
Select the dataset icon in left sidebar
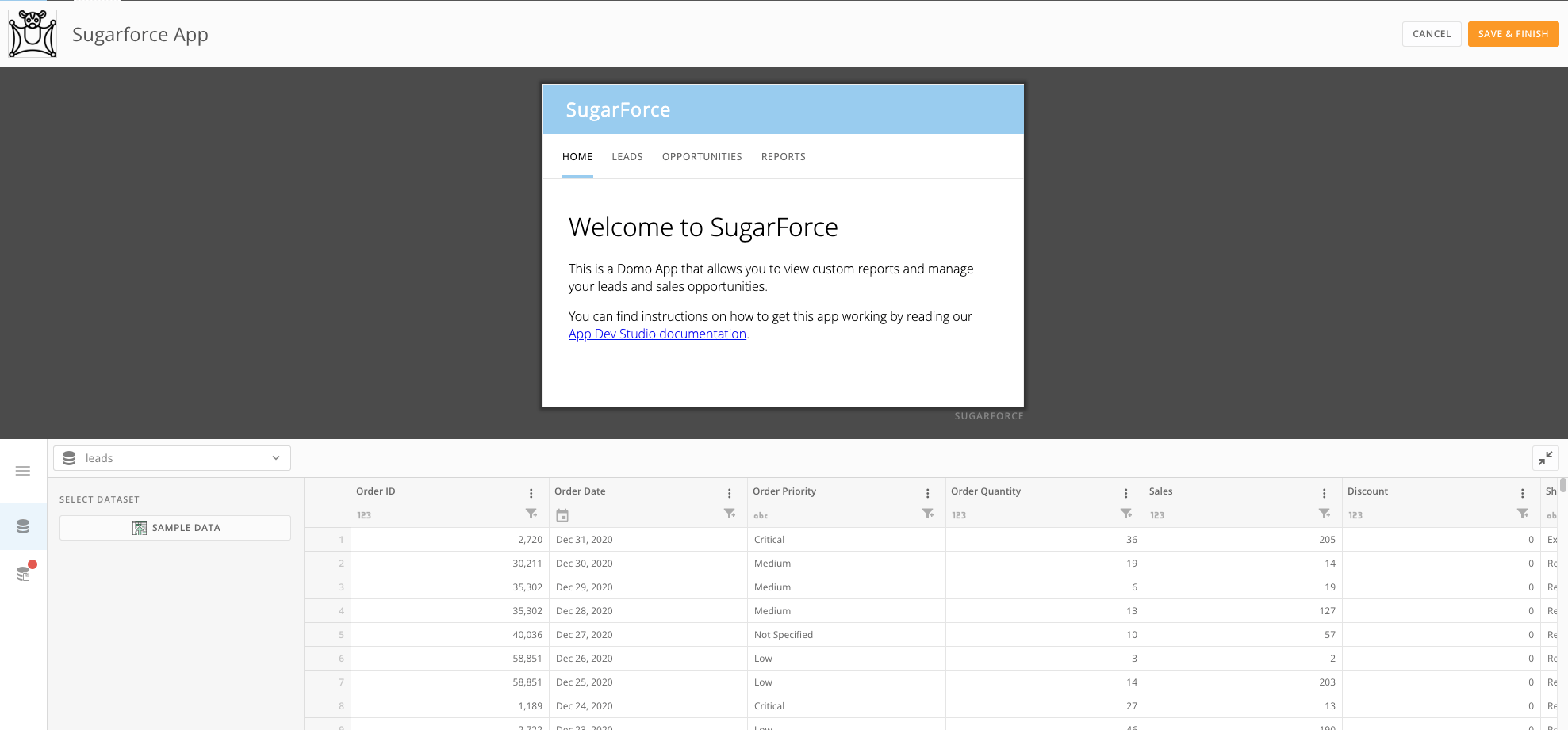[23, 526]
